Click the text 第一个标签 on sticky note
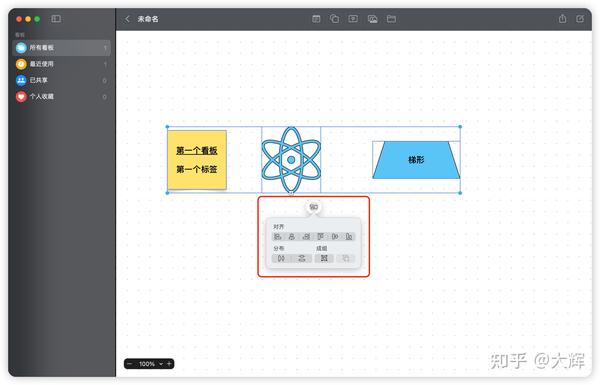 [197, 170]
